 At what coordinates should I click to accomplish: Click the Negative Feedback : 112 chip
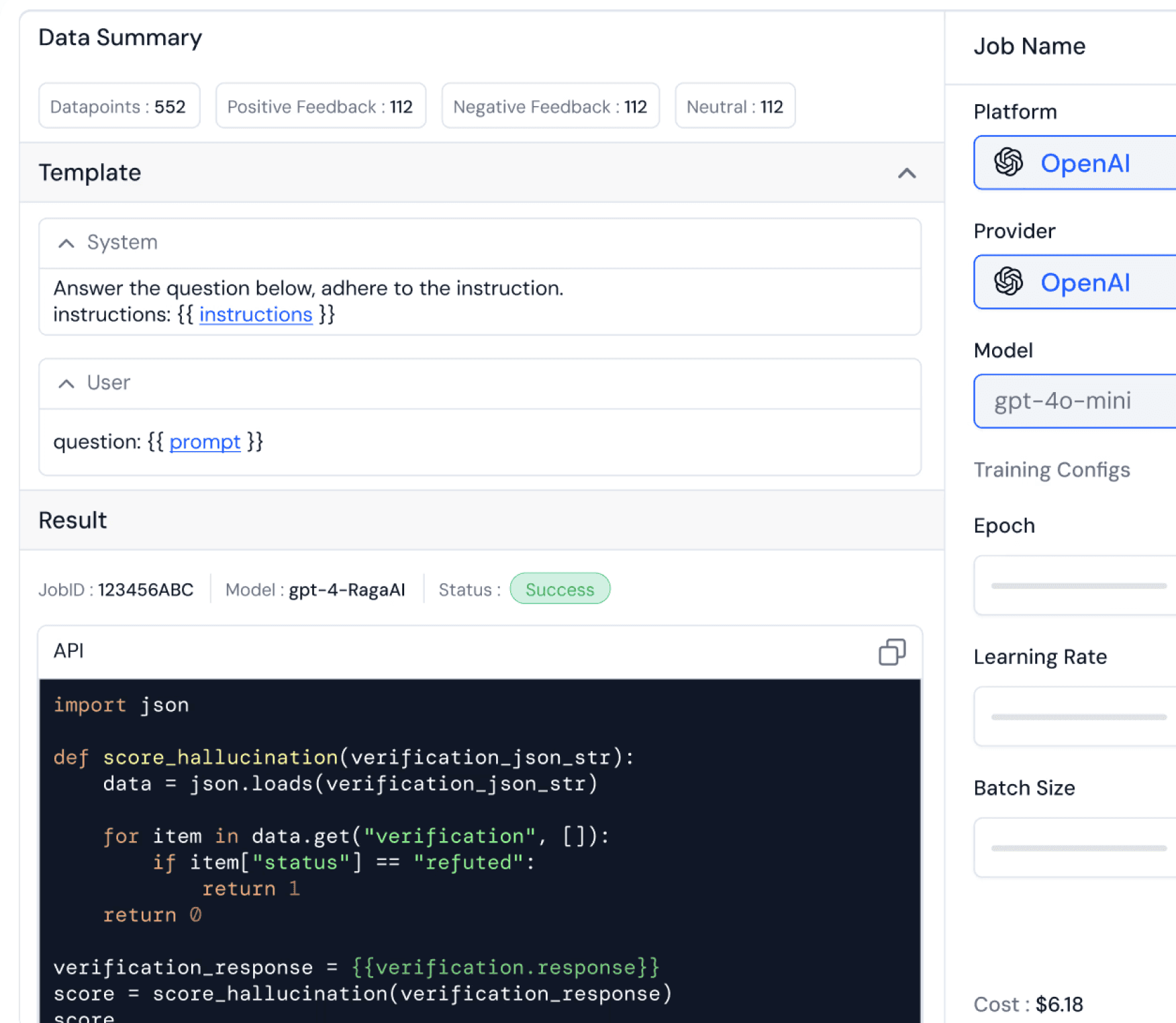pos(550,106)
